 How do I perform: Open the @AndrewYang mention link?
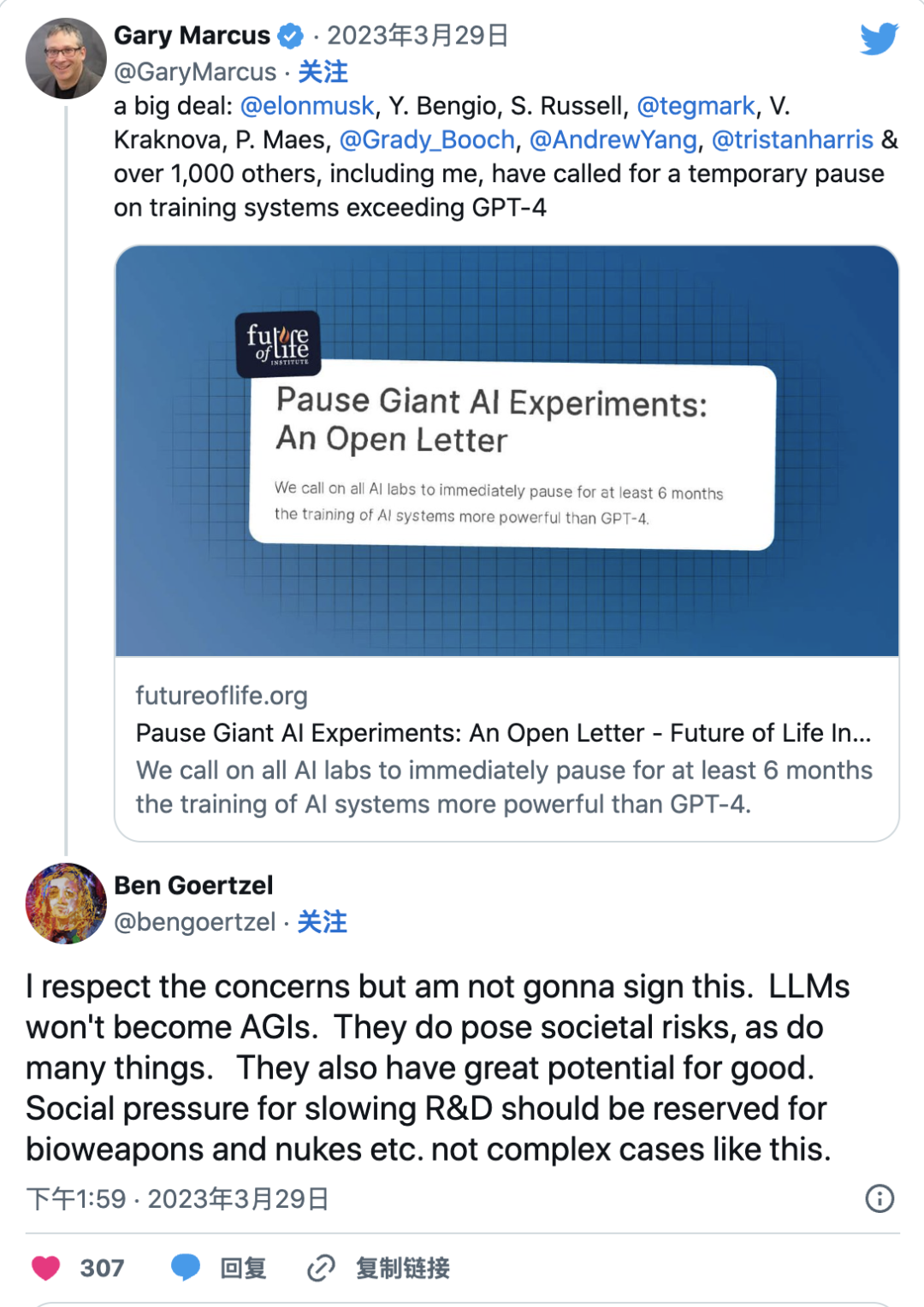click(613, 139)
